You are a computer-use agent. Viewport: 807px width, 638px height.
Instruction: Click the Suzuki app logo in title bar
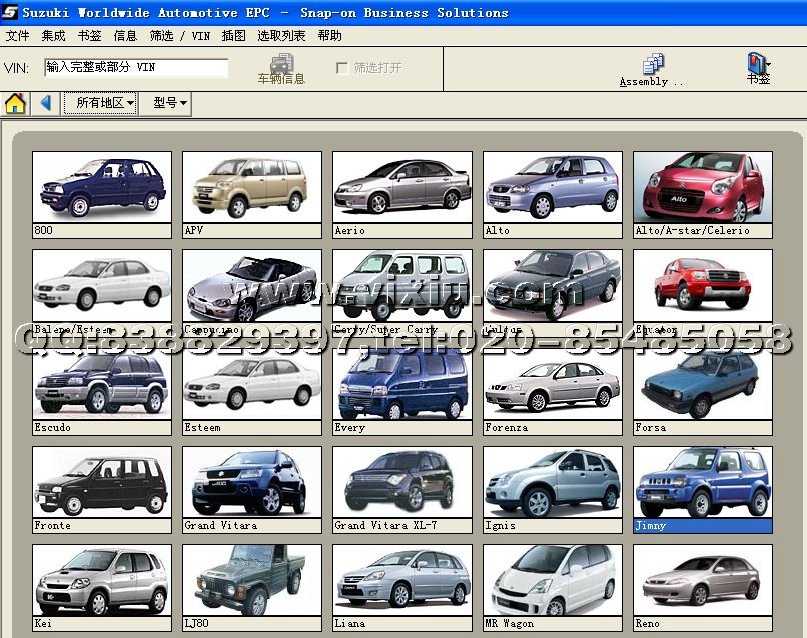pos(10,13)
